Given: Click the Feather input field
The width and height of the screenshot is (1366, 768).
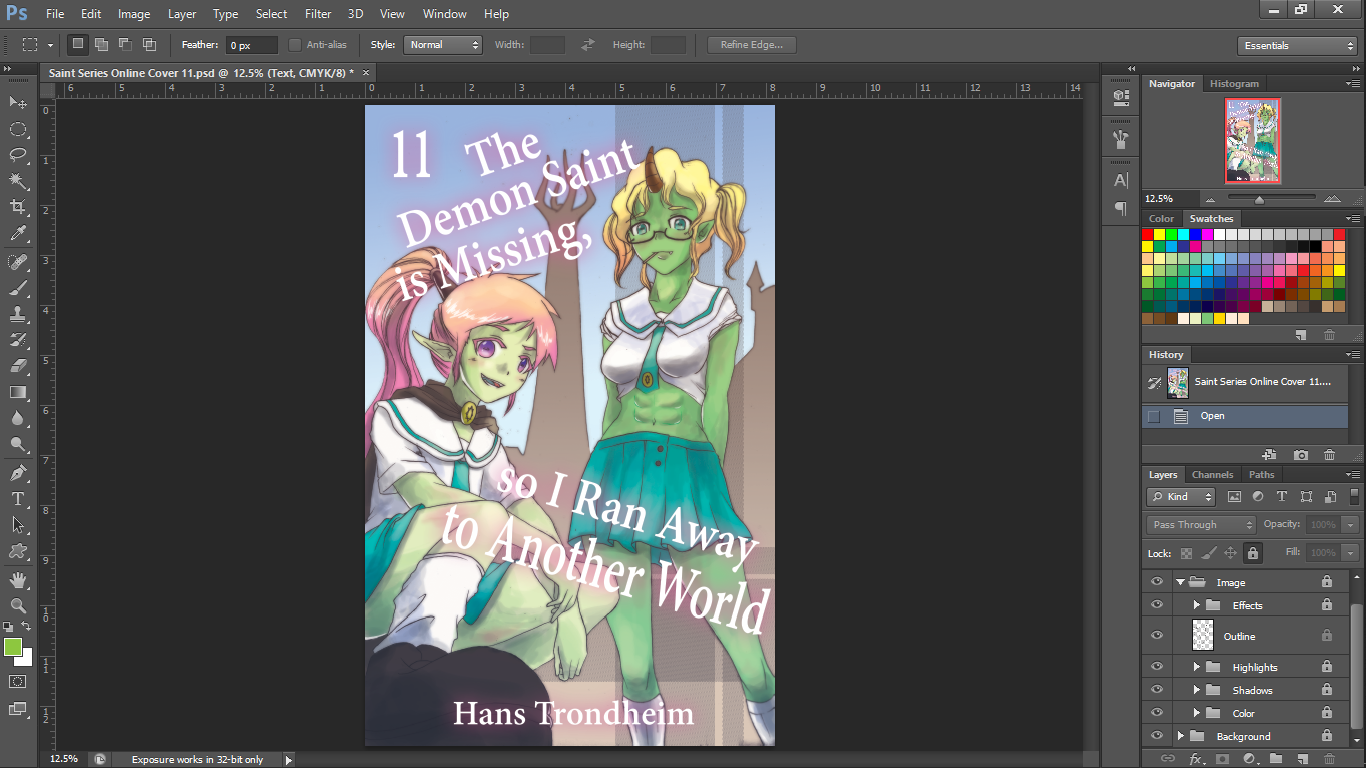Looking at the screenshot, I should (252, 46).
